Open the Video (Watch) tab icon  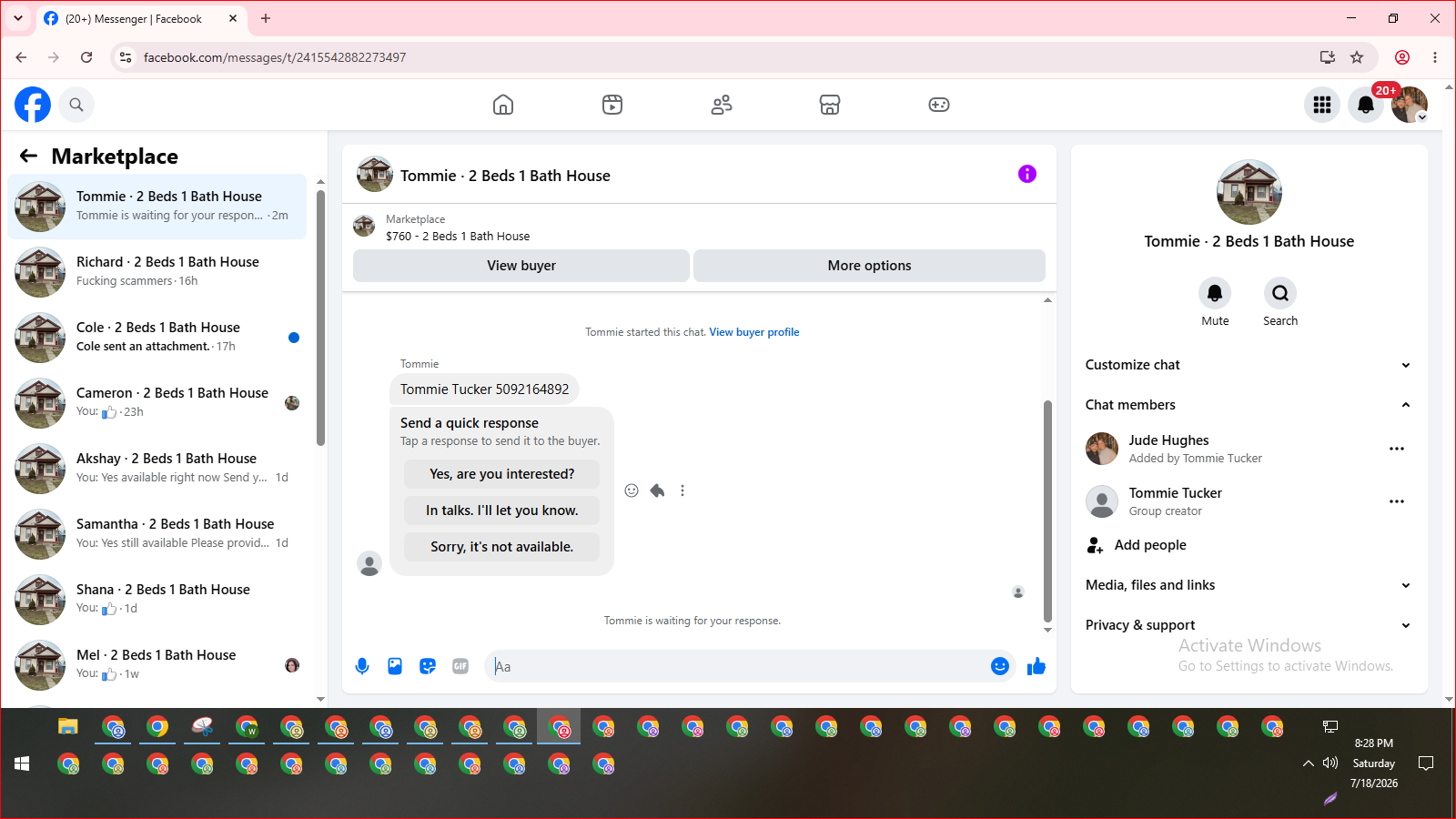pyautogui.click(x=612, y=105)
